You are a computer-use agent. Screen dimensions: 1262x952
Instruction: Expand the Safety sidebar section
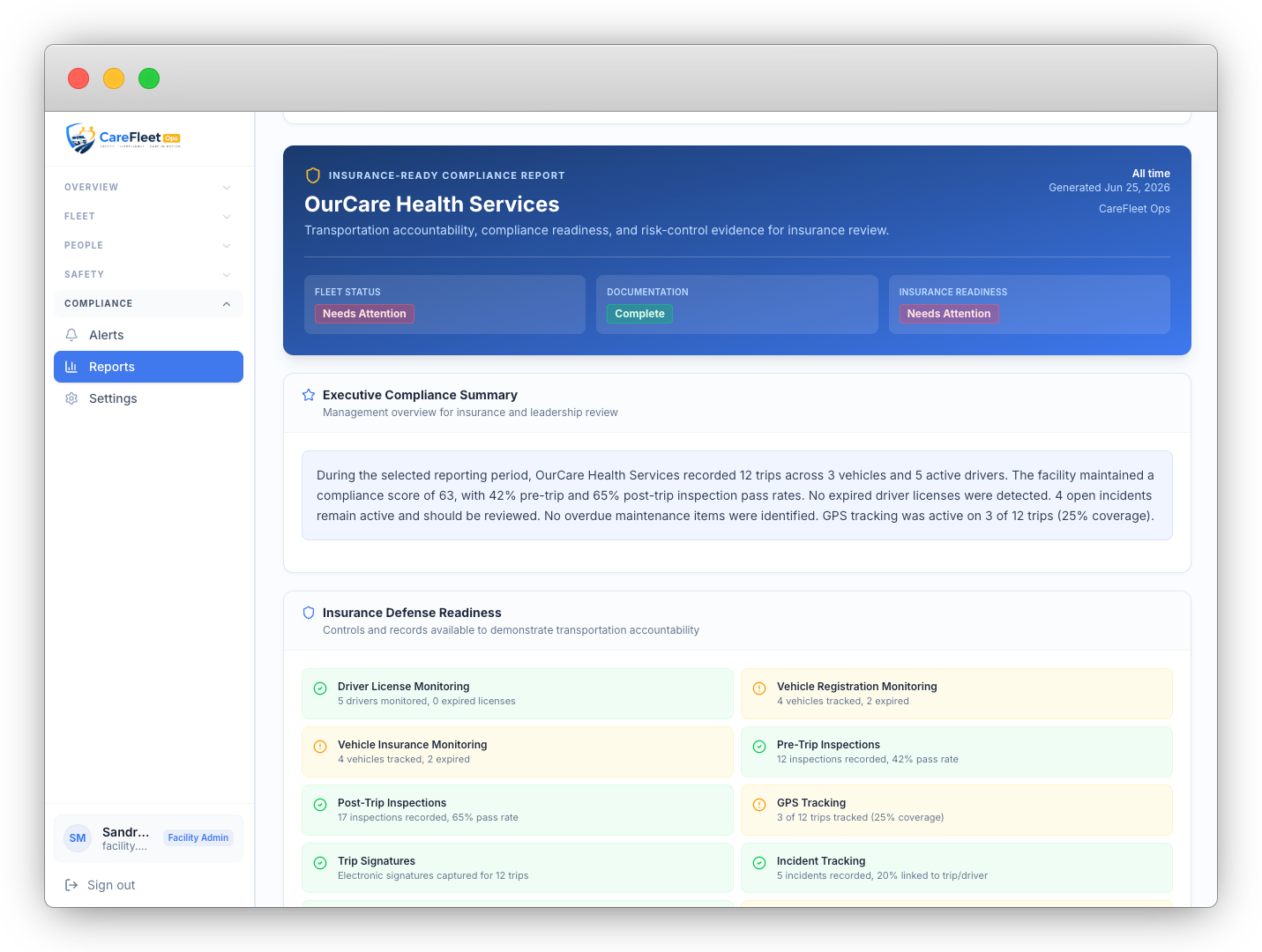pyautogui.click(x=148, y=274)
